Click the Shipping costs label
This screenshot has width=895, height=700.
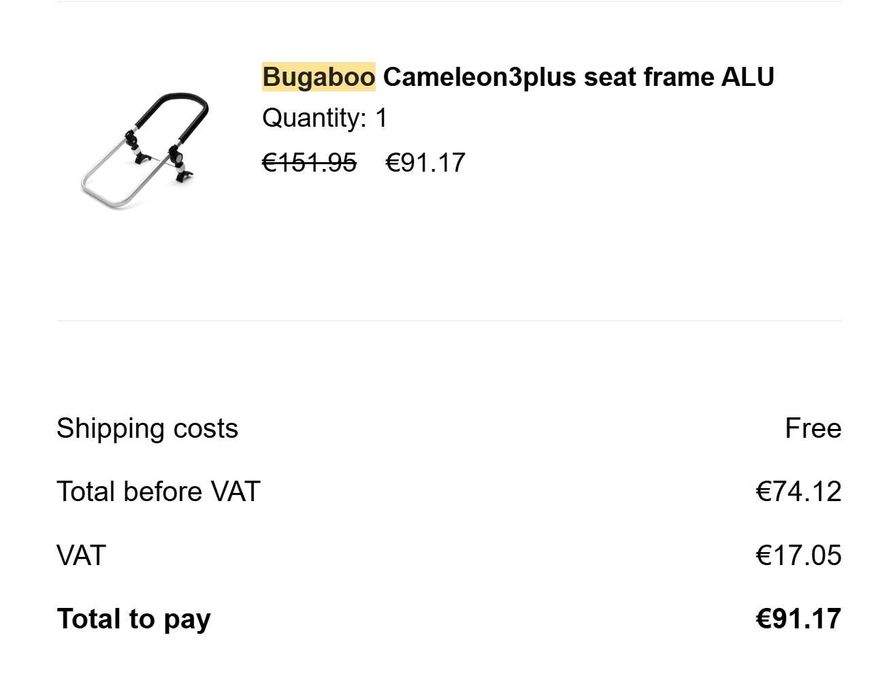[x=147, y=428]
